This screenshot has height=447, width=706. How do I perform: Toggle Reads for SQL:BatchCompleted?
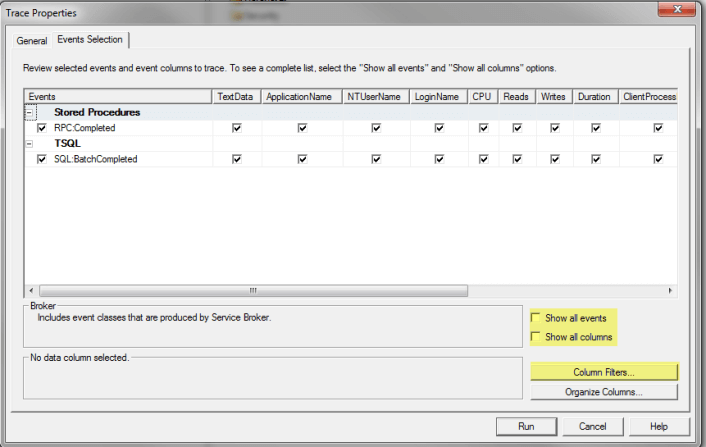pos(517,159)
